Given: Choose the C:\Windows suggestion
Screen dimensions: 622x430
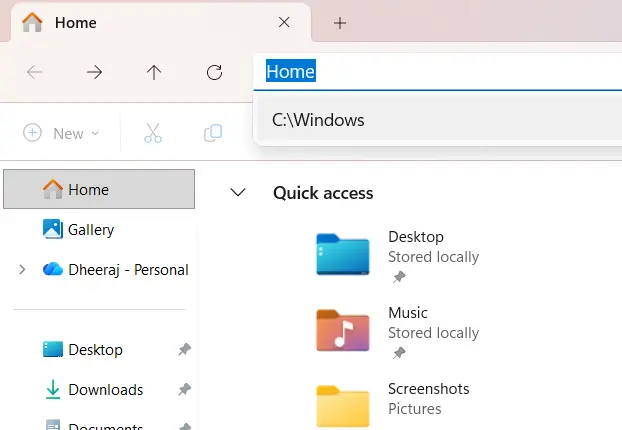Looking at the screenshot, I should click(x=438, y=120).
